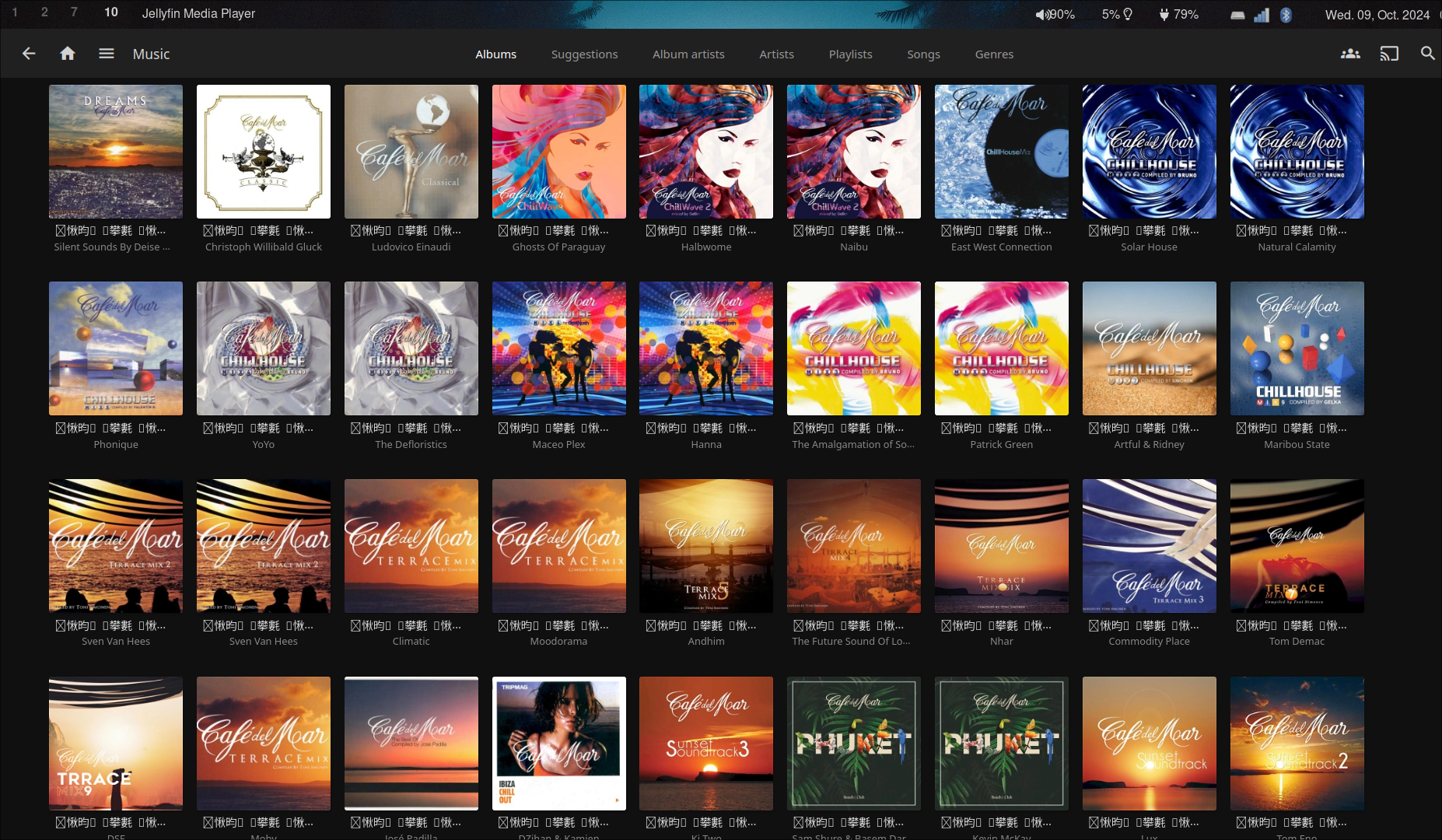Switch to the Suggestions tab
The image size is (1442, 840).
point(584,54)
